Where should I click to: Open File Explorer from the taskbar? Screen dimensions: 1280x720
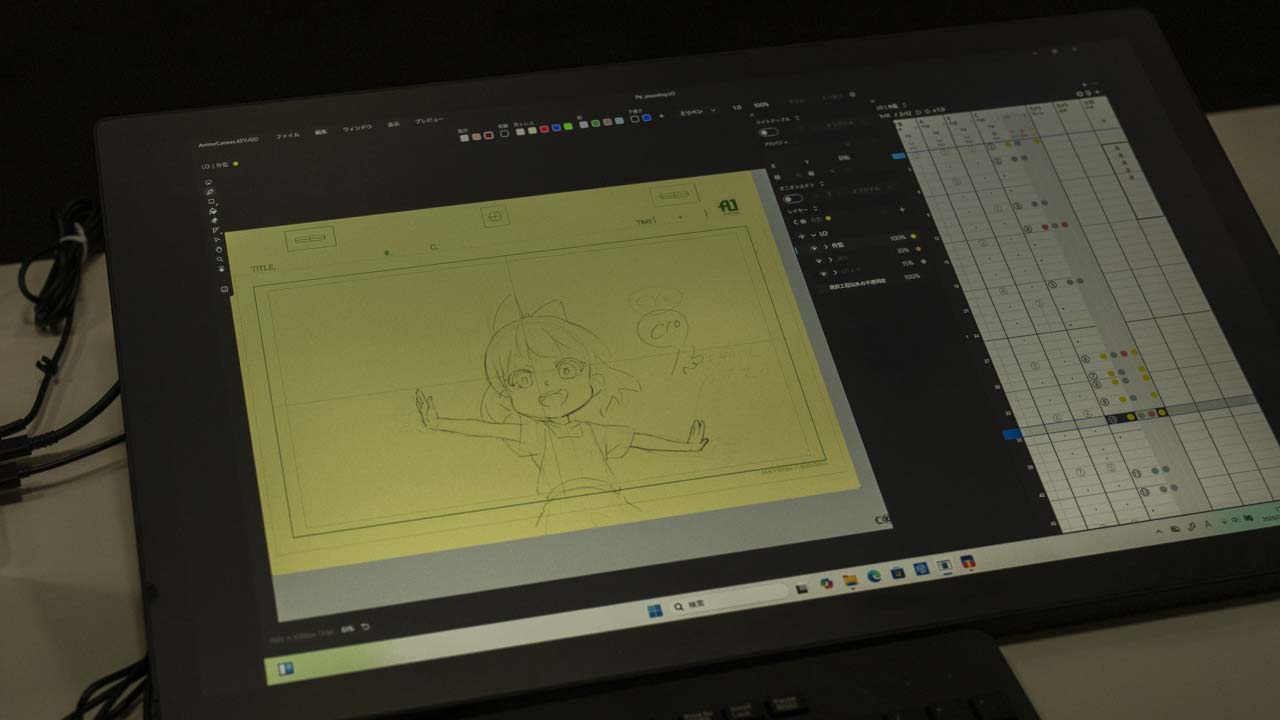pos(850,579)
